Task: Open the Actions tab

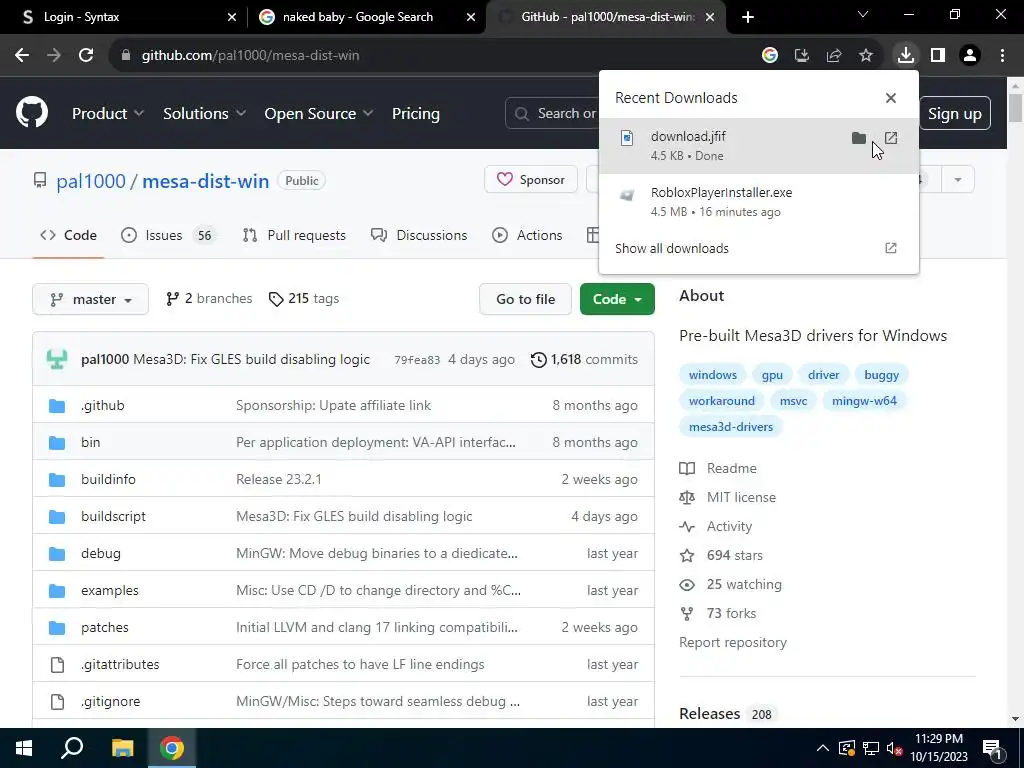Action: coord(527,235)
